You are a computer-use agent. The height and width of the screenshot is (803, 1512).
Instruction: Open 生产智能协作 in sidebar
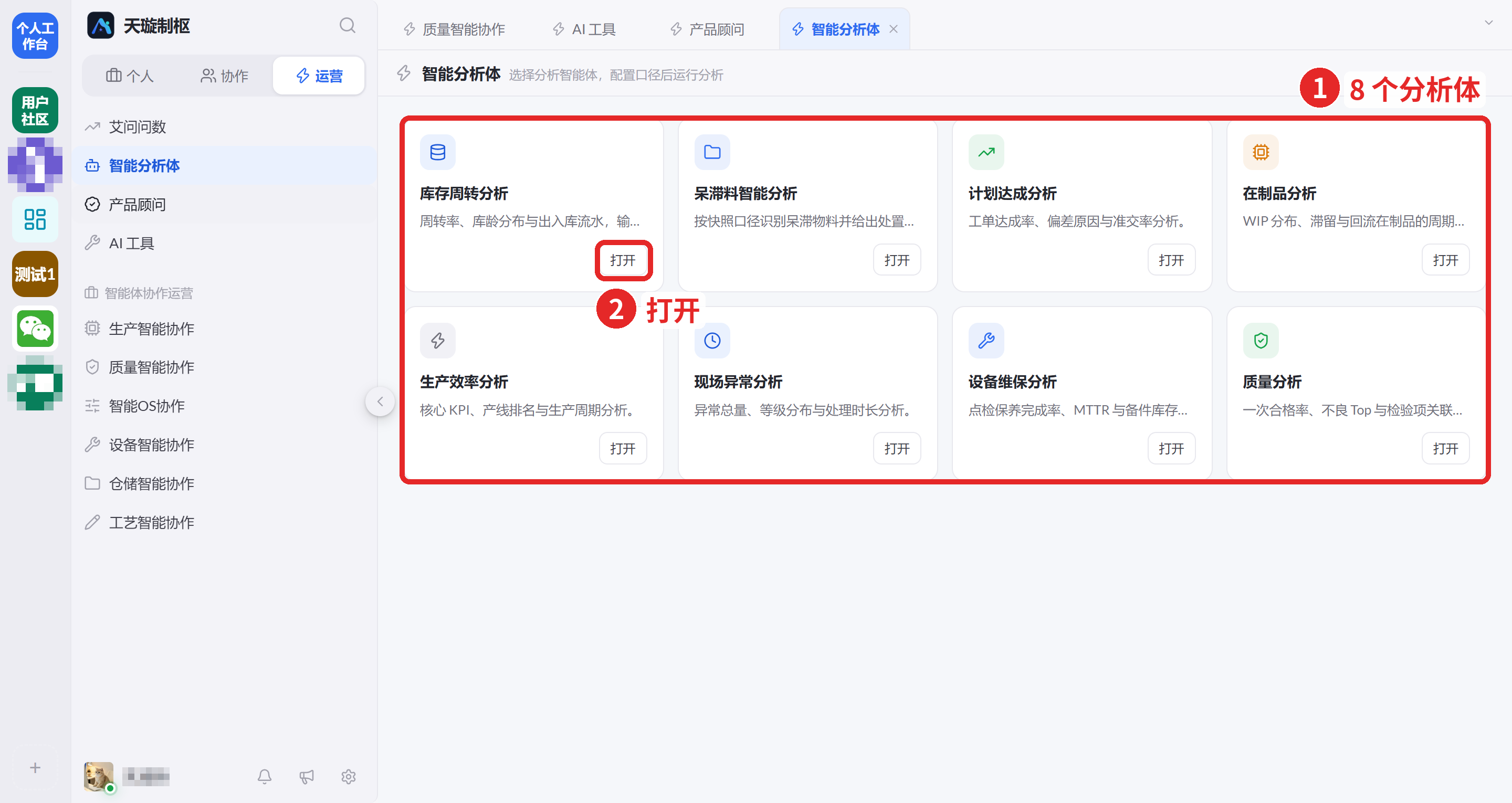click(x=225, y=328)
